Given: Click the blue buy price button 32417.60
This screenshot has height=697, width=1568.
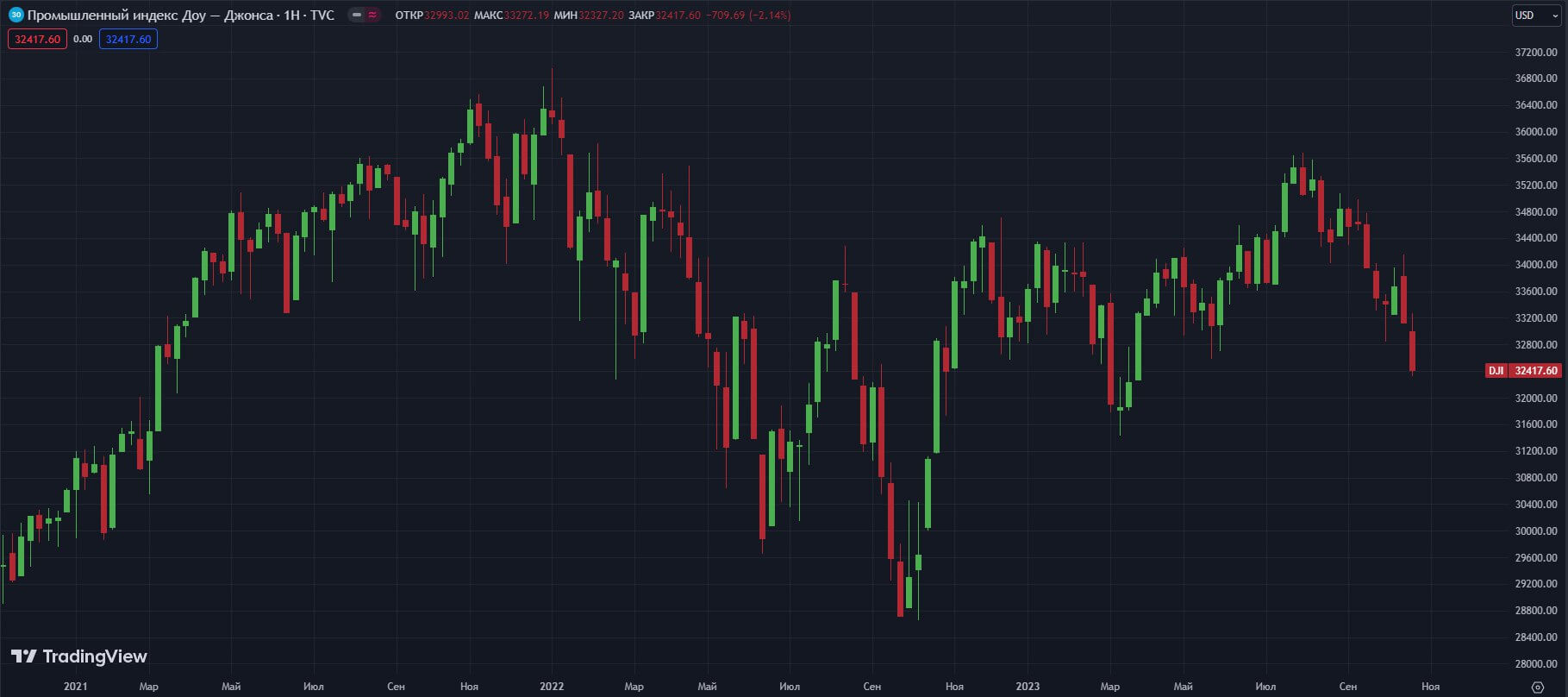Looking at the screenshot, I should coord(128,39).
